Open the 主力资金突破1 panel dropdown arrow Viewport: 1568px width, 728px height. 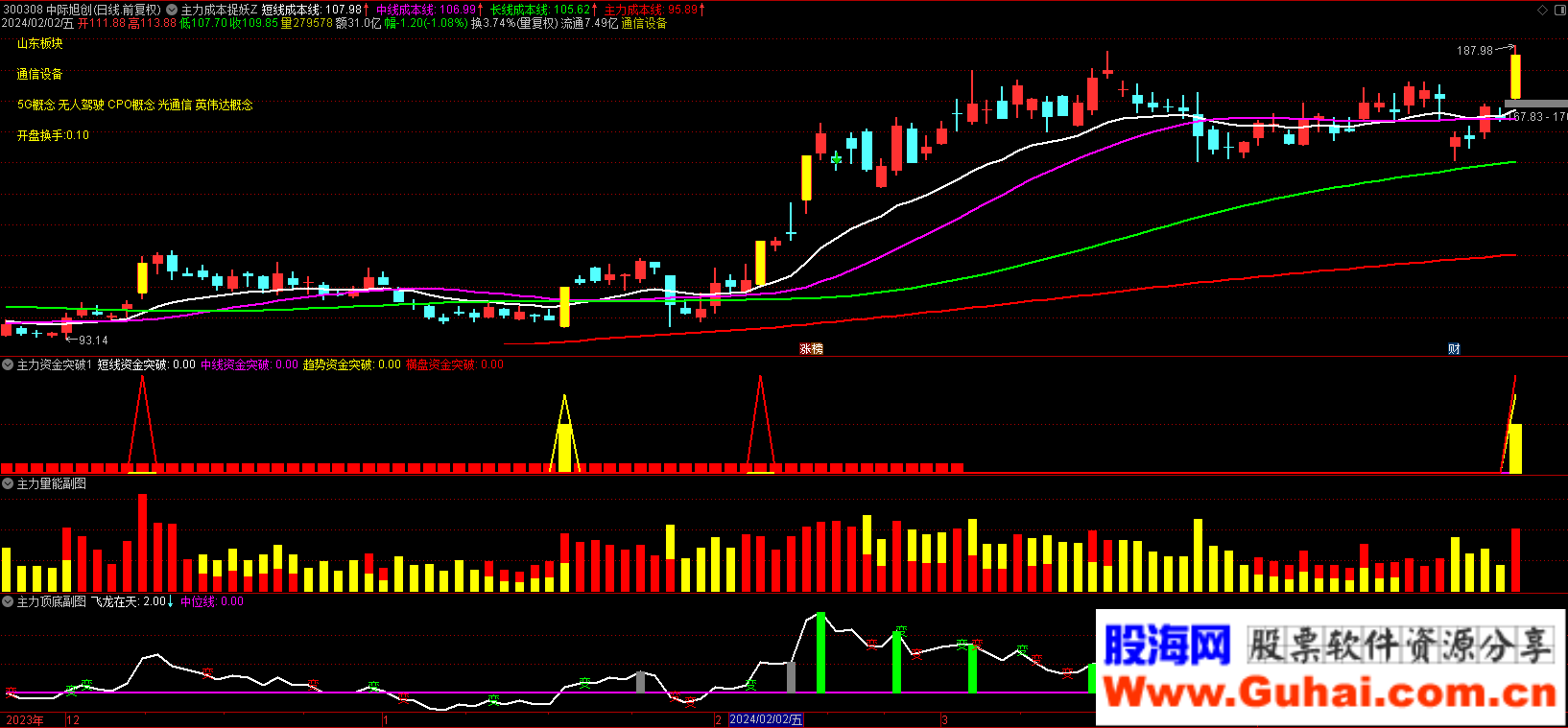click(x=8, y=364)
